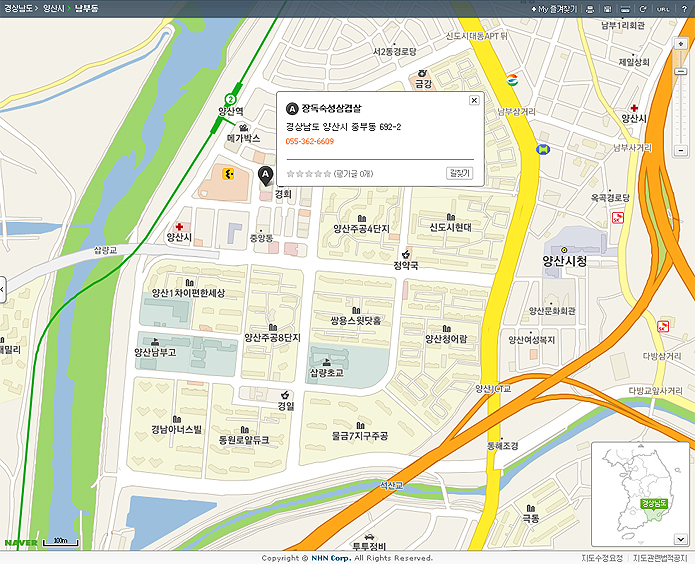This screenshot has width=695, height=564.
Task: Click the 메가박스 cinema icon
Action: coord(243,128)
